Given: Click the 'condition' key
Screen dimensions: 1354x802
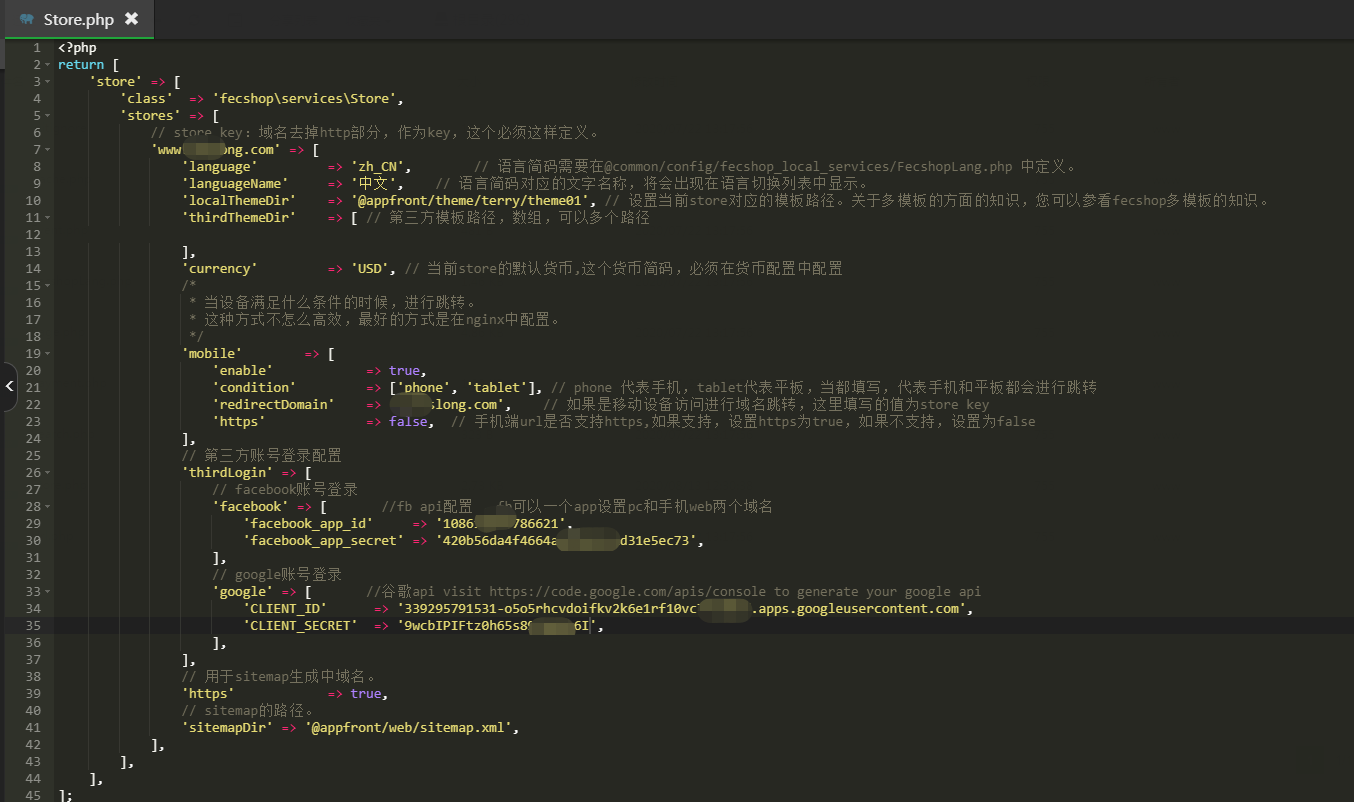Looking at the screenshot, I should 254,388.
